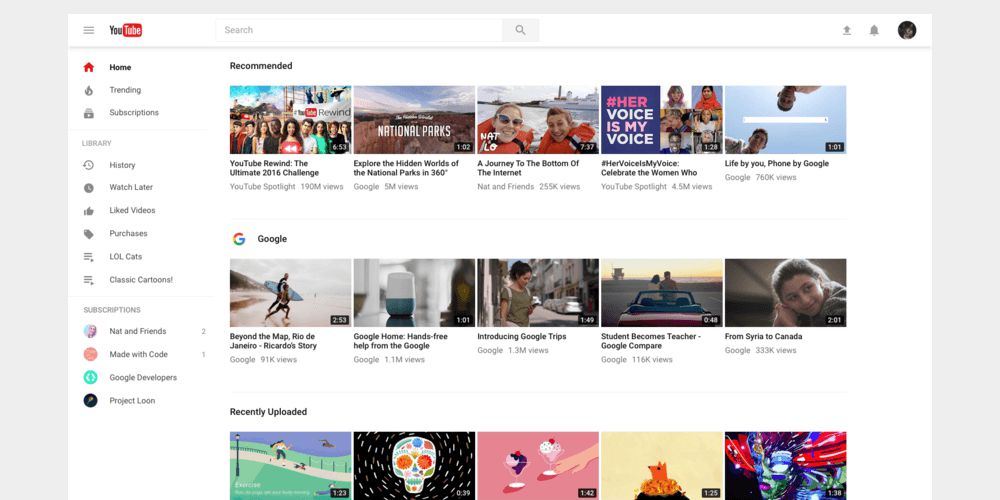Play the YouTube Rewind 2016 thumbnail
Screen dimensions: 1000x500
(290, 120)
